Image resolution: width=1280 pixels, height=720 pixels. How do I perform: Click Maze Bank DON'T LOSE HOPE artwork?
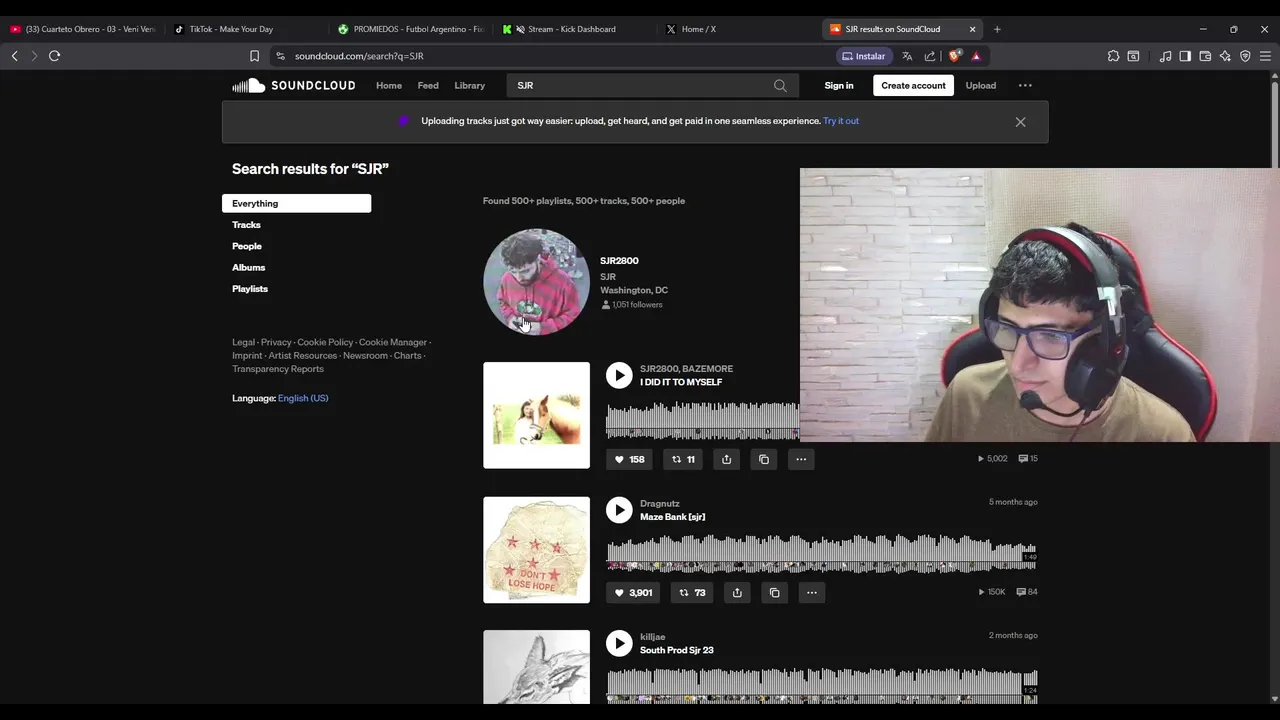coord(537,550)
